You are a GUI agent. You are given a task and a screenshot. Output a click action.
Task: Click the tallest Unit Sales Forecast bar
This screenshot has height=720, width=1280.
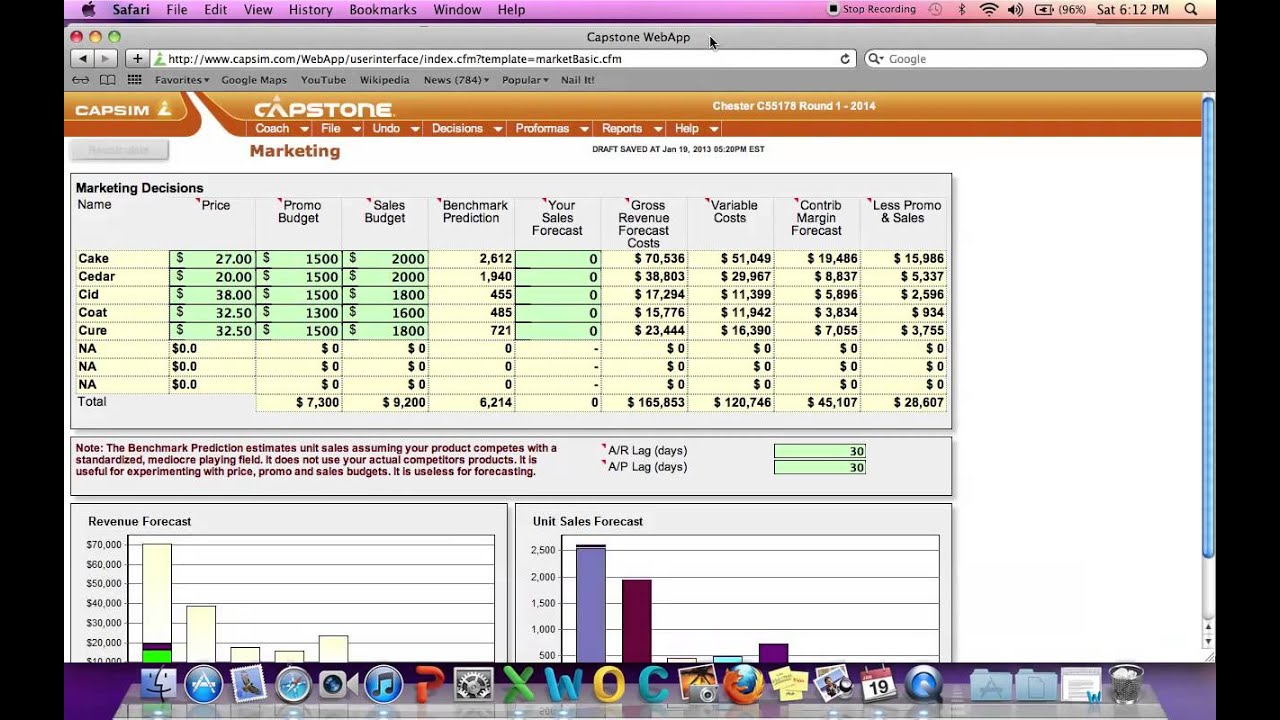coord(591,603)
